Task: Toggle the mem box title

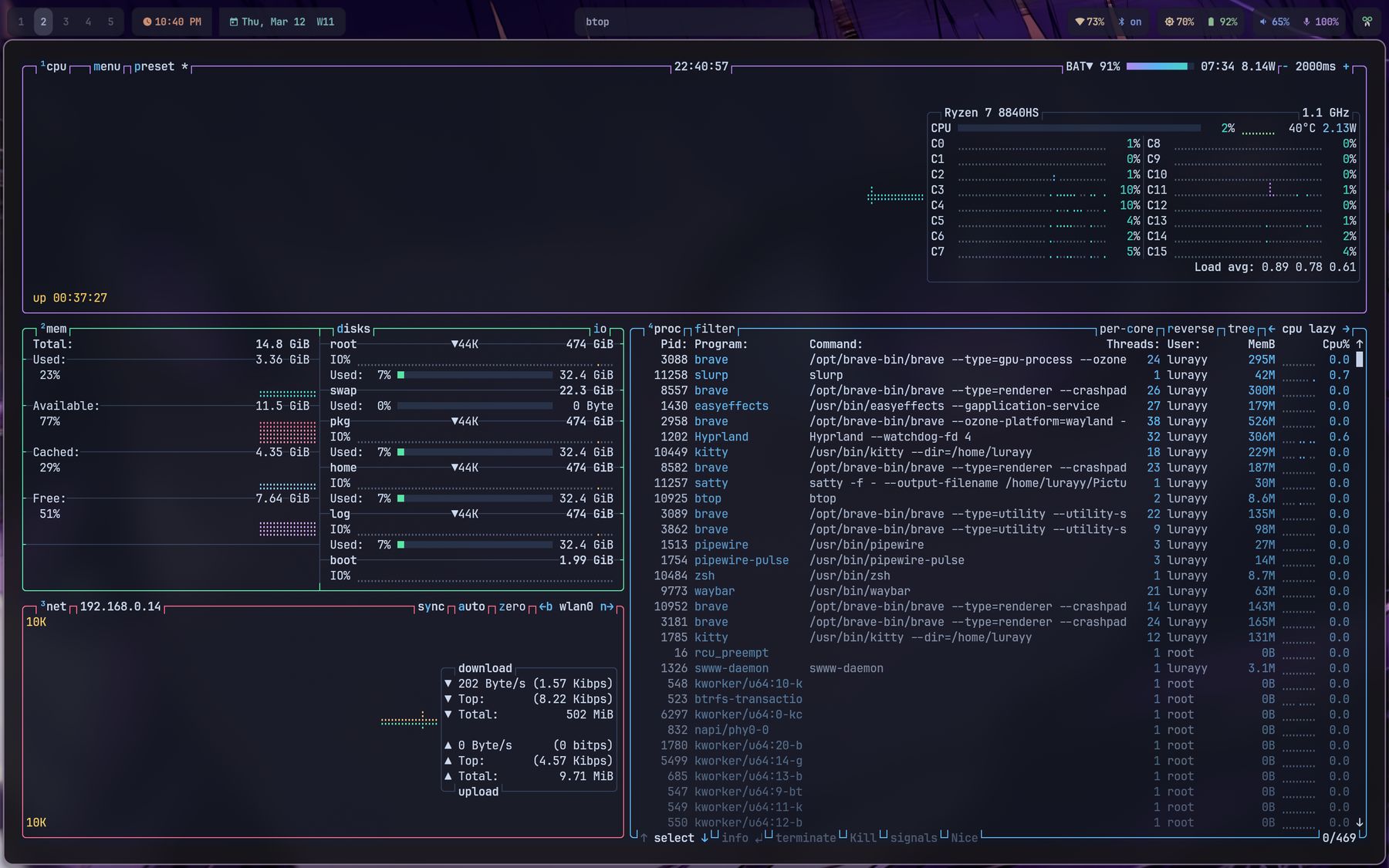Action: point(53,329)
